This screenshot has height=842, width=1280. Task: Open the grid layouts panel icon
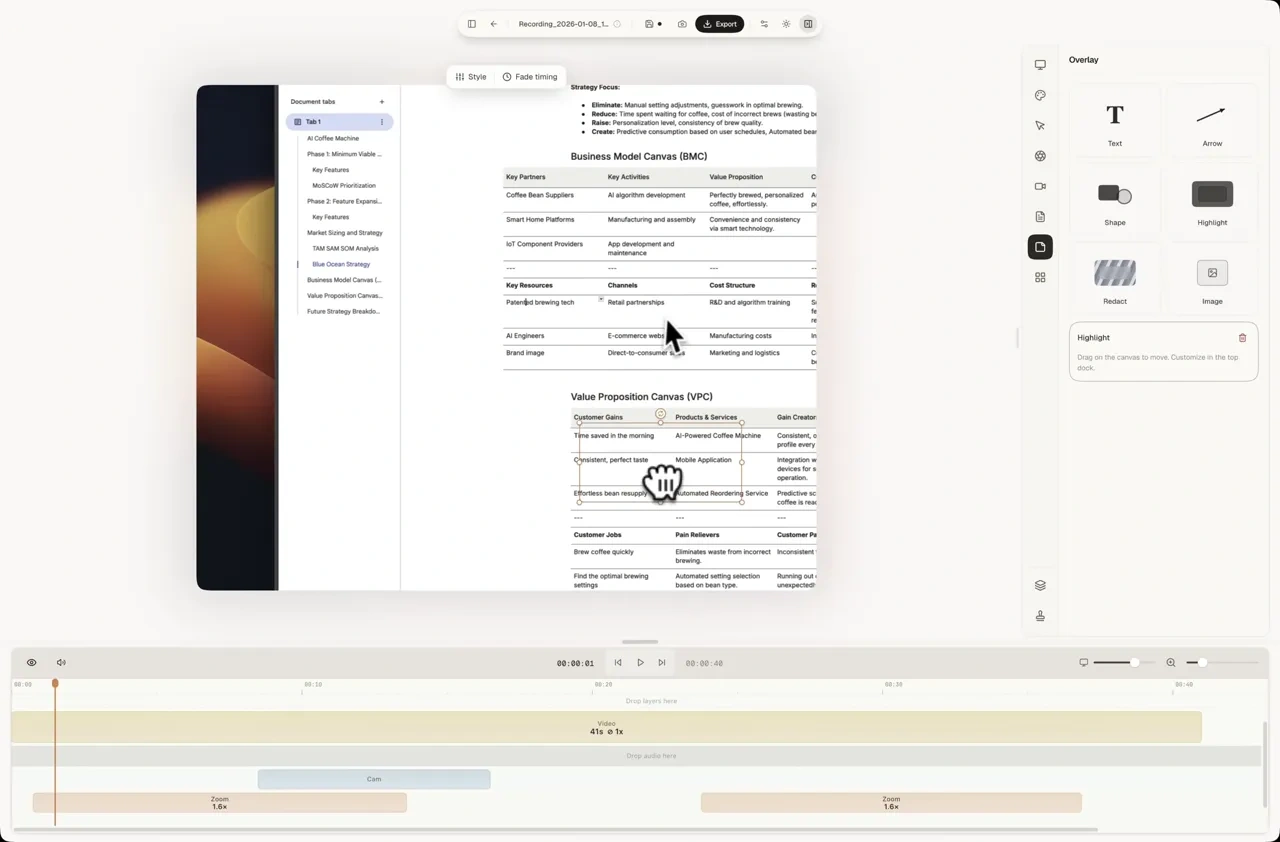[x=1040, y=278]
